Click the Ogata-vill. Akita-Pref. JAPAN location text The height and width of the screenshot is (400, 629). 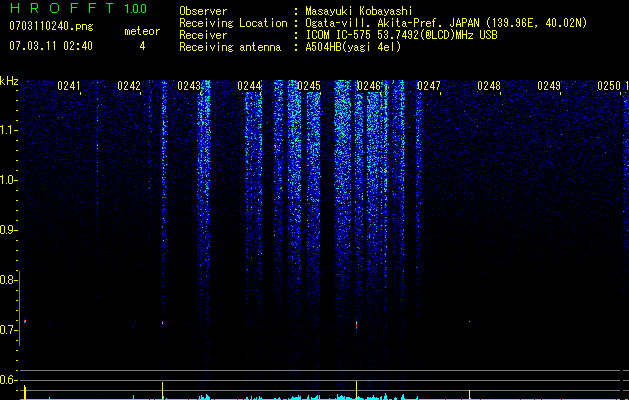[x=446, y=23]
